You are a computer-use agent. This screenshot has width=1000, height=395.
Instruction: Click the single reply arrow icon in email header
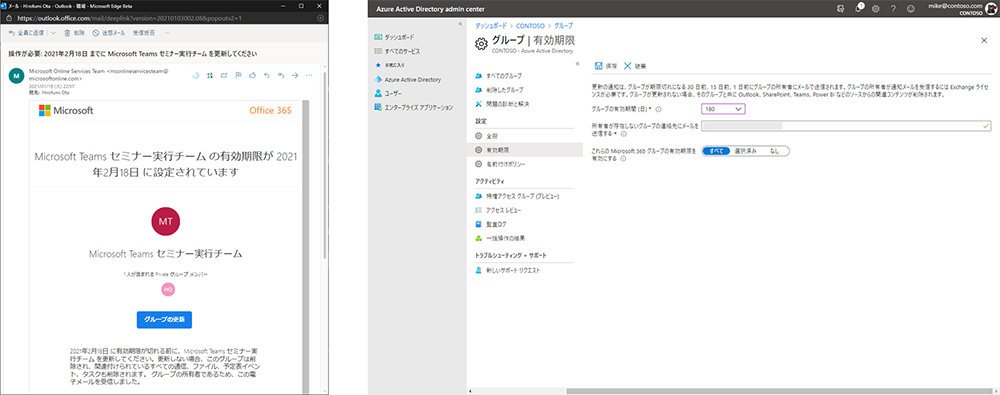pos(267,75)
